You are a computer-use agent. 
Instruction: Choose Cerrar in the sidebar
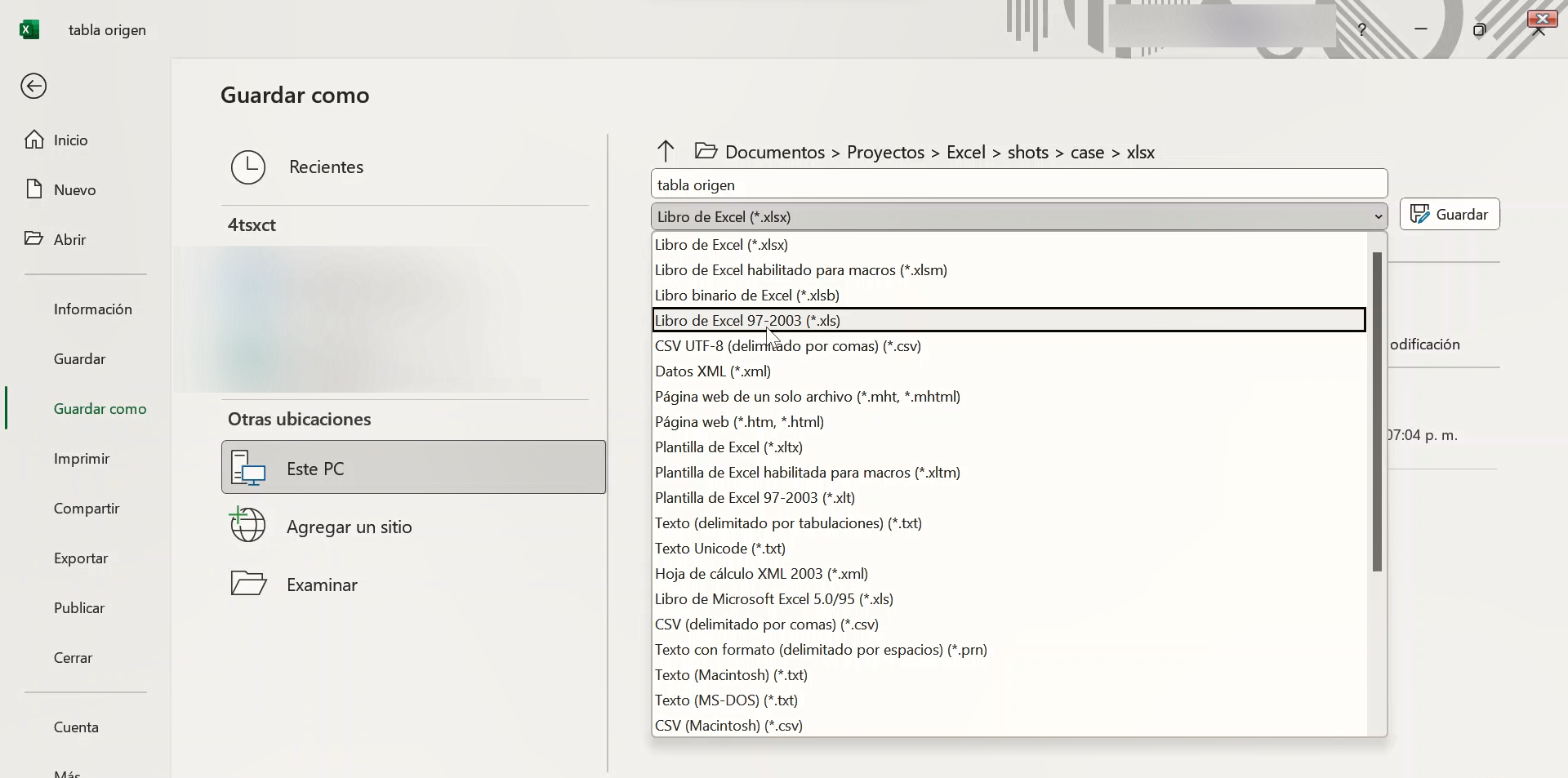73,657
